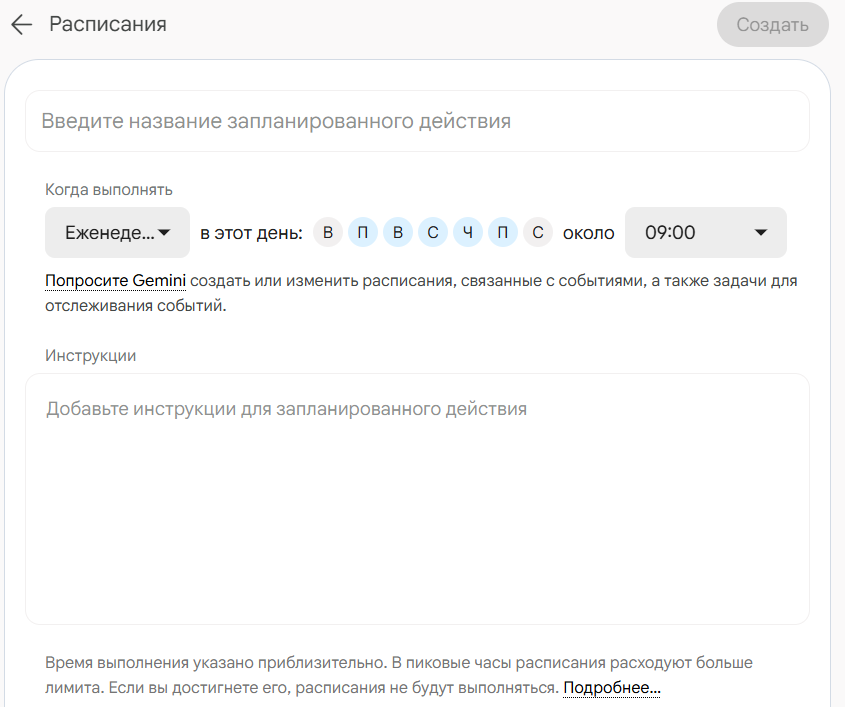Open the 09:00 time dropdown

point(705,233)
